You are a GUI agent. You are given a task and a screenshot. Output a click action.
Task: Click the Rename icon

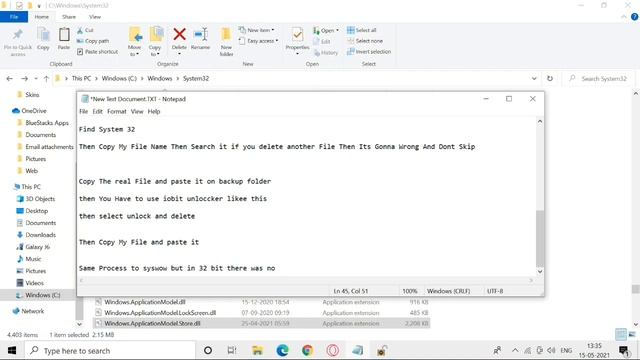[x=200, y=35]
